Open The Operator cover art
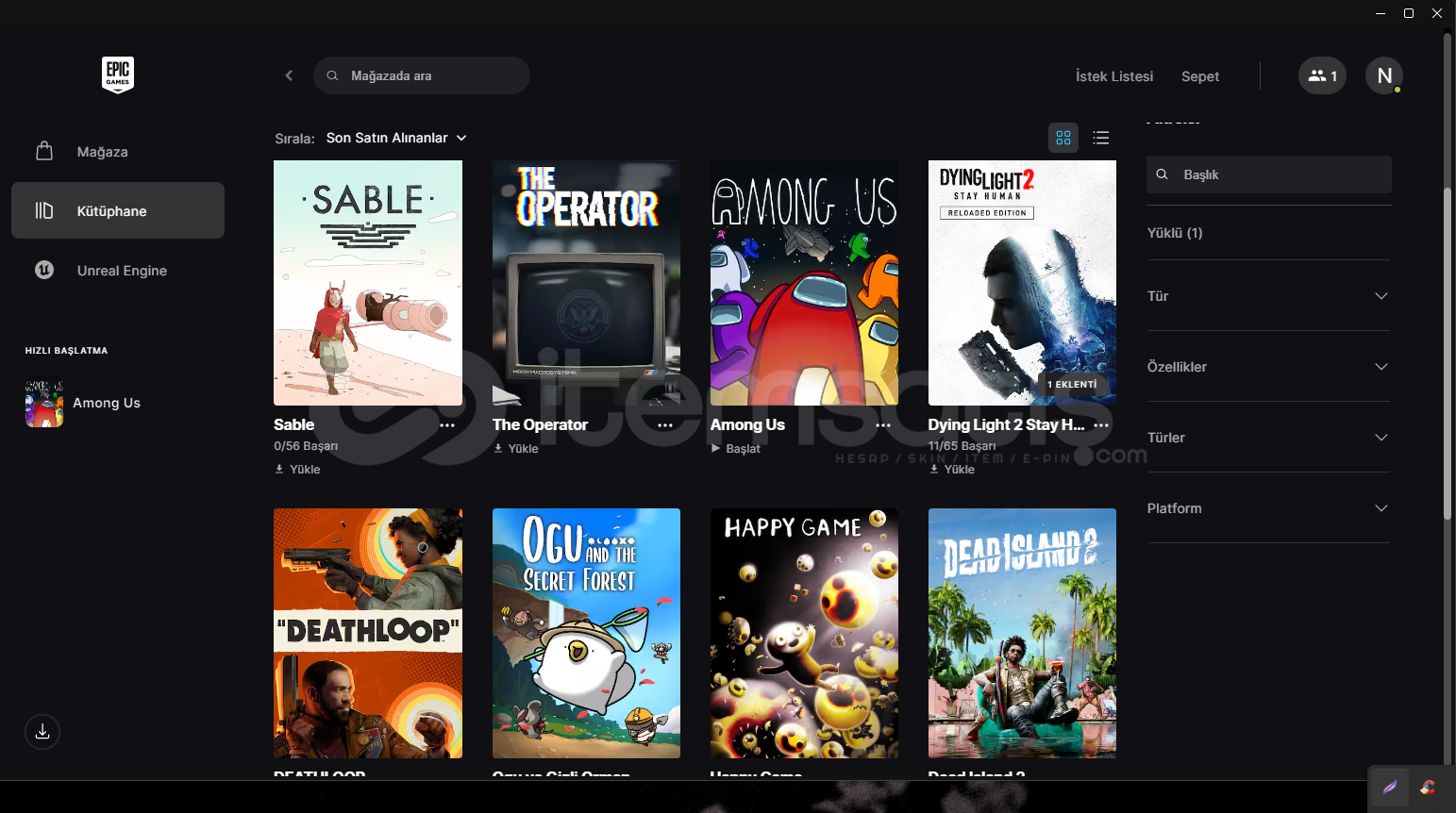This screenshot has height=813, width=1456. tap(586, 283)
